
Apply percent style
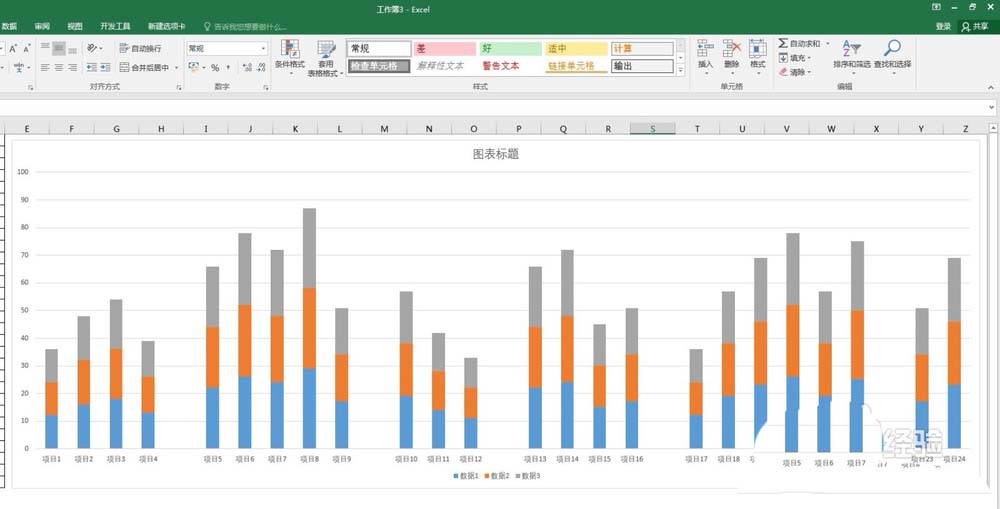tap(215, 68)
